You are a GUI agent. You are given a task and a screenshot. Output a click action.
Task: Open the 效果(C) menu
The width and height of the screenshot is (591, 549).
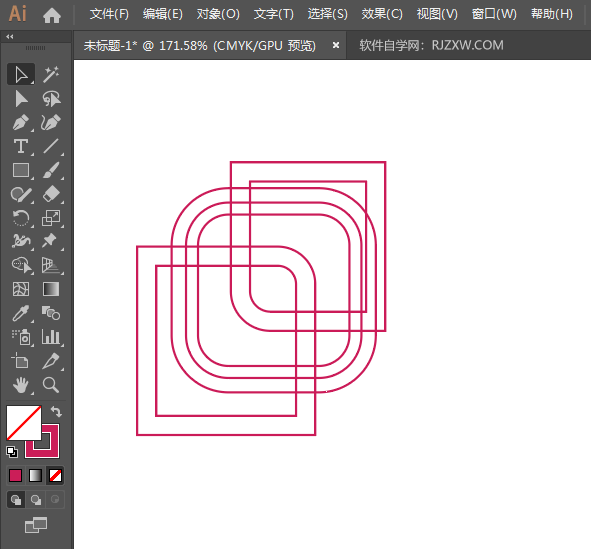(x=382, y=14)
